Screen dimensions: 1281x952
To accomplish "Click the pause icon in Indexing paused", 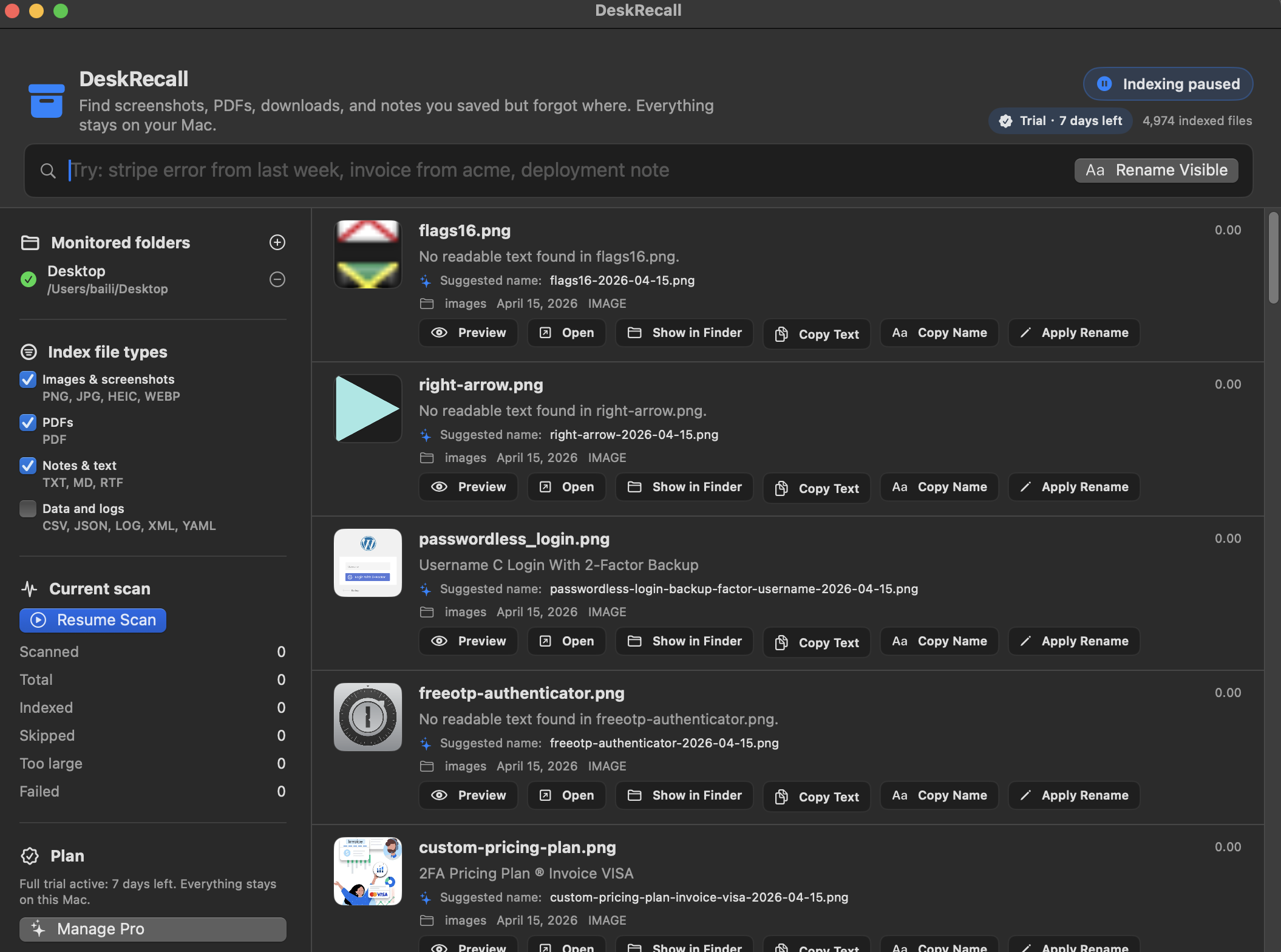I will [1104, 84].
